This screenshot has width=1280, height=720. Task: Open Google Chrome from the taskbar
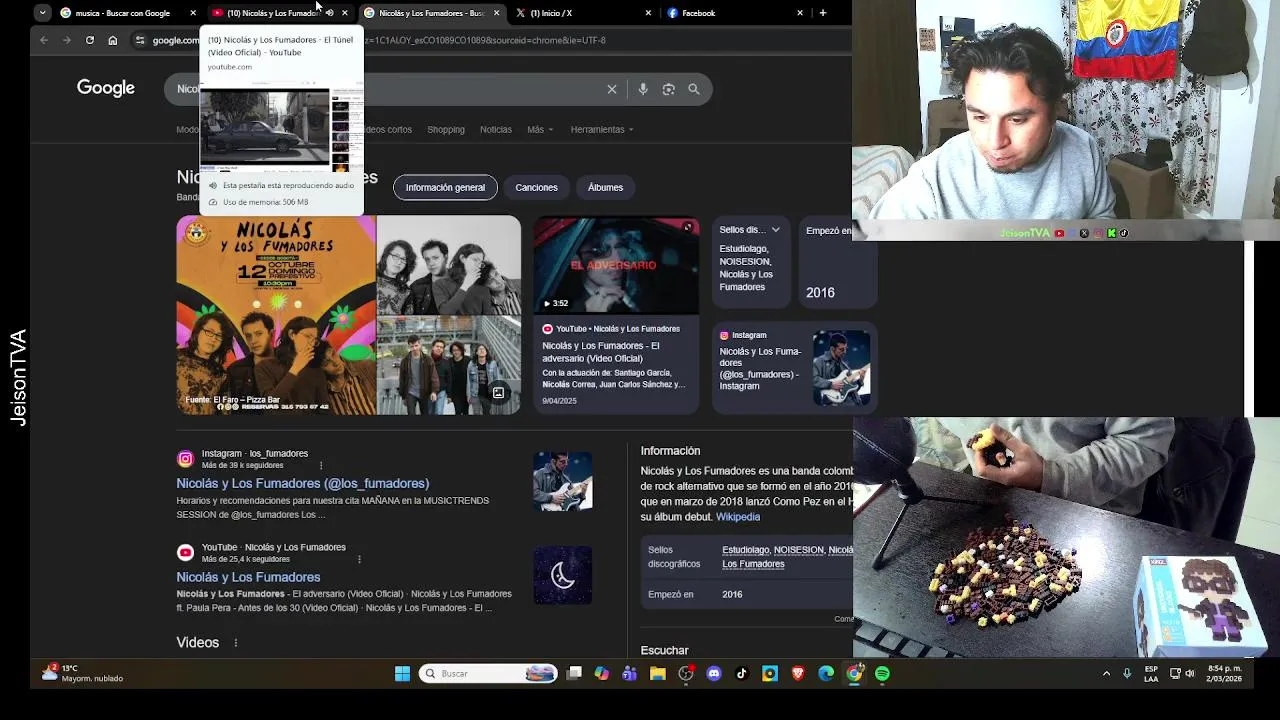pyautogui.click(x=854, y=674)
